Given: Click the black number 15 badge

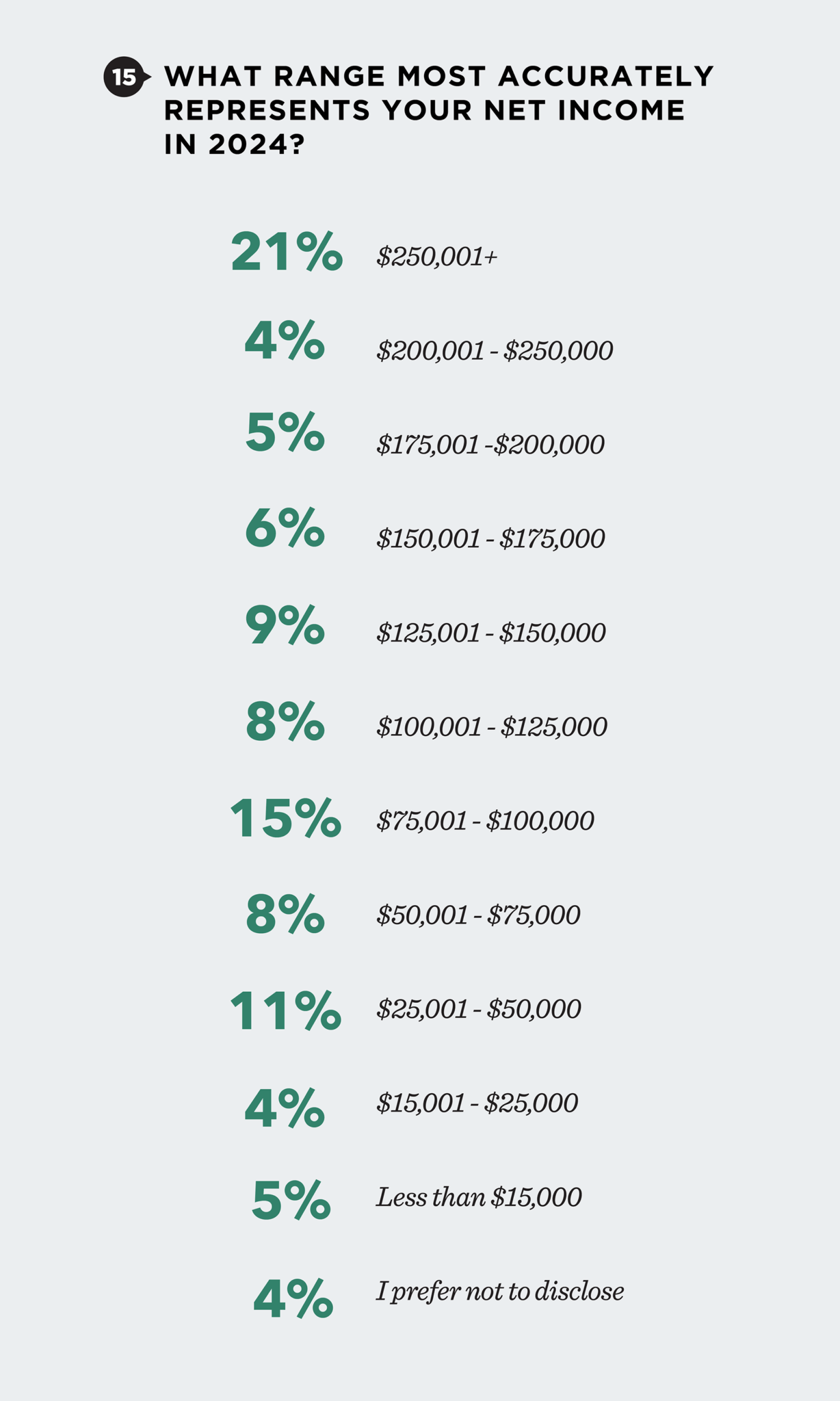Looking at the screenshot, I should click(x=124, y=77).
